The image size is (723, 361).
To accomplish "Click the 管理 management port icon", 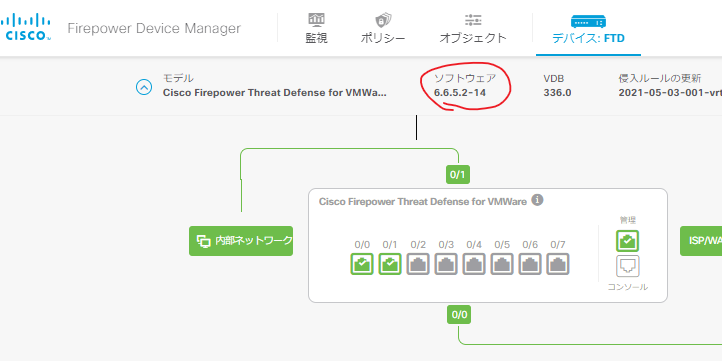I will click(628, 241).
